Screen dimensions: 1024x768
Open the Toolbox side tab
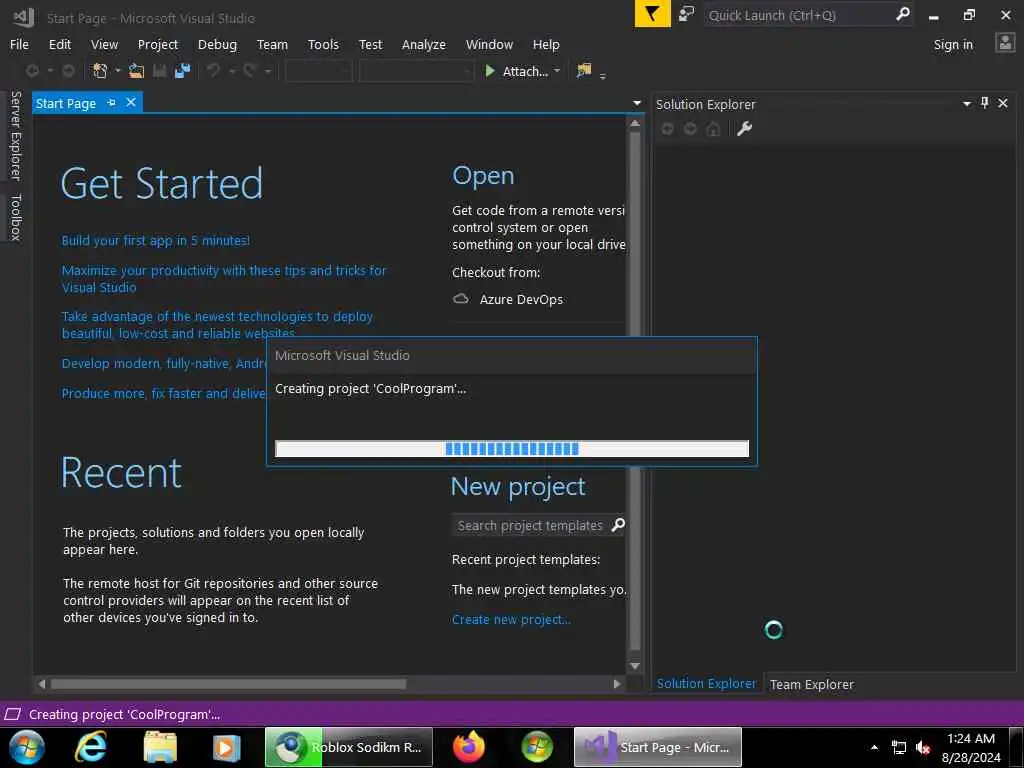coord(16,217)
